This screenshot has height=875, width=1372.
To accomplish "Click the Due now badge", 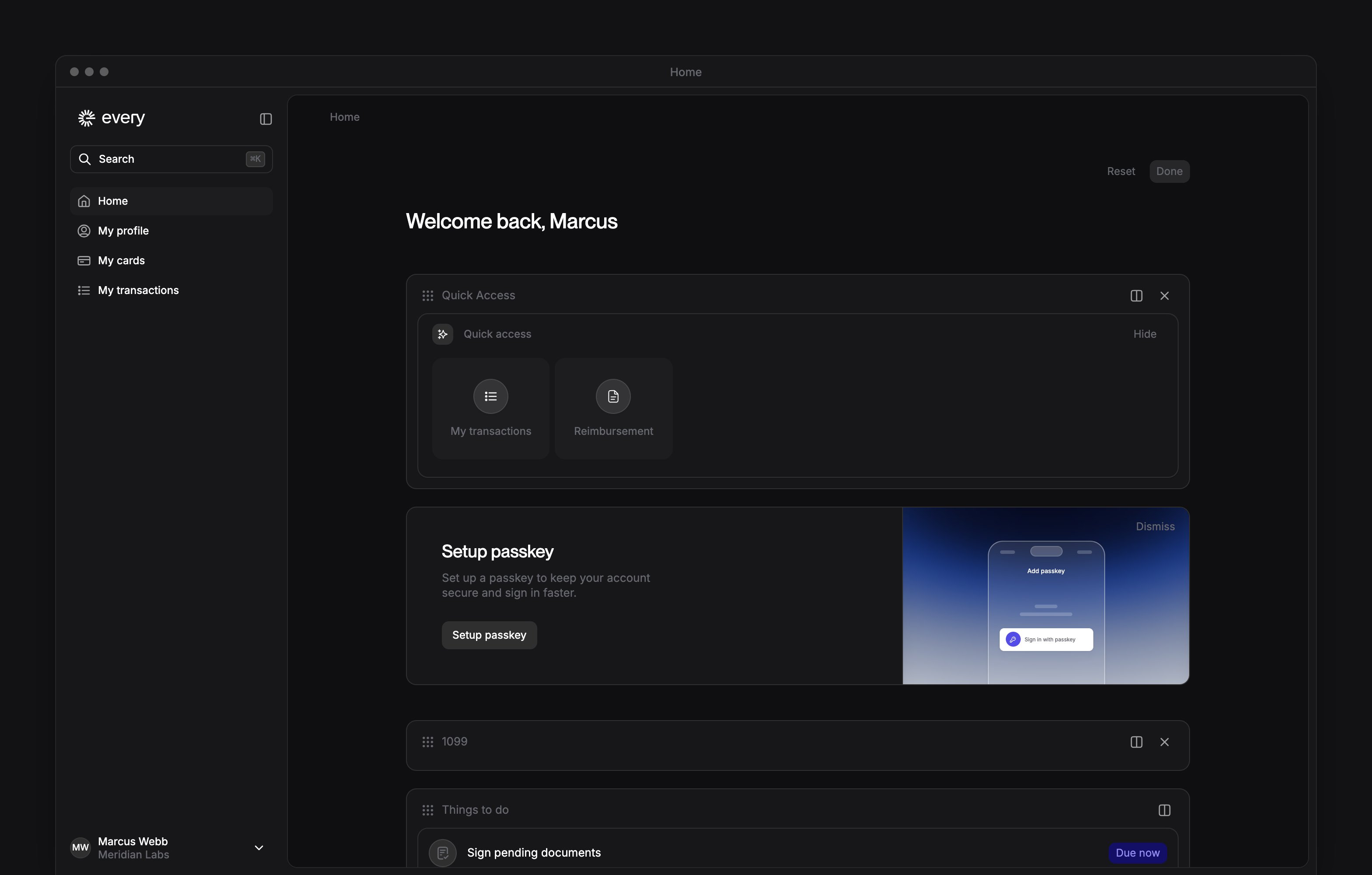I will [1138, 853].
